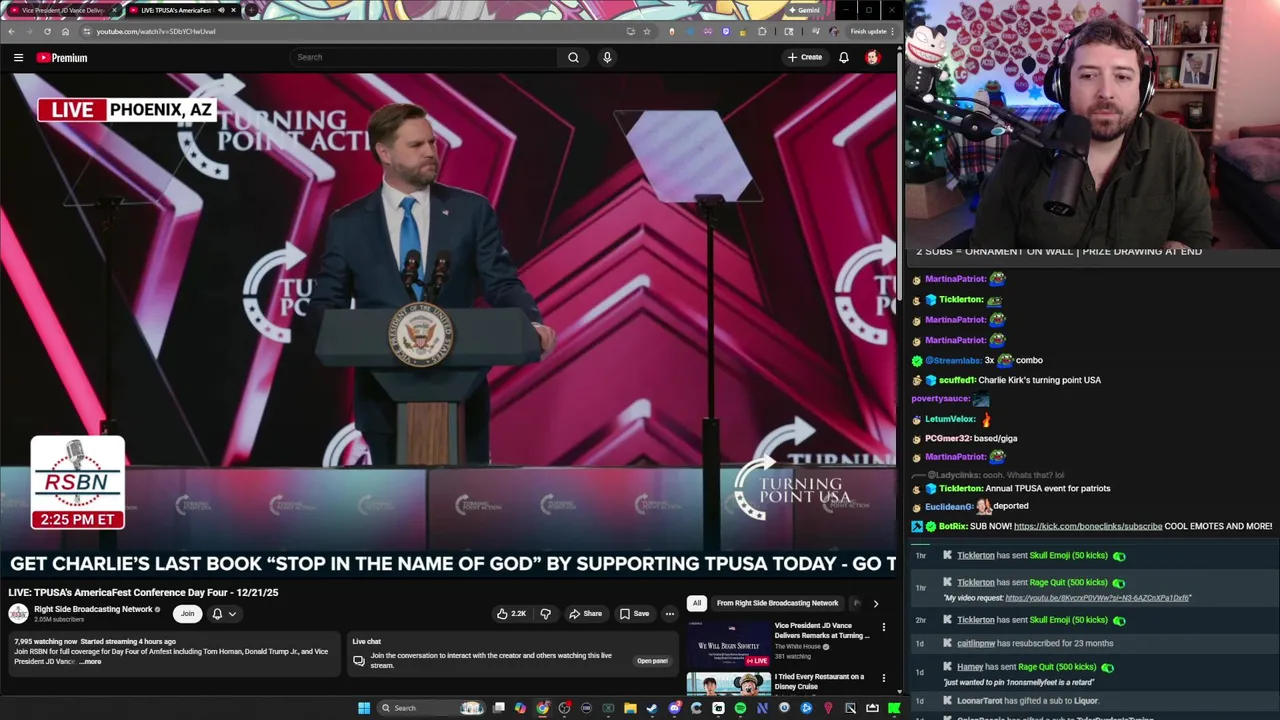Image resolution: width=1280 pixels, height=720 pixels.
Task: Click the RSBN channel avatar
Action: tap(18, 614)
